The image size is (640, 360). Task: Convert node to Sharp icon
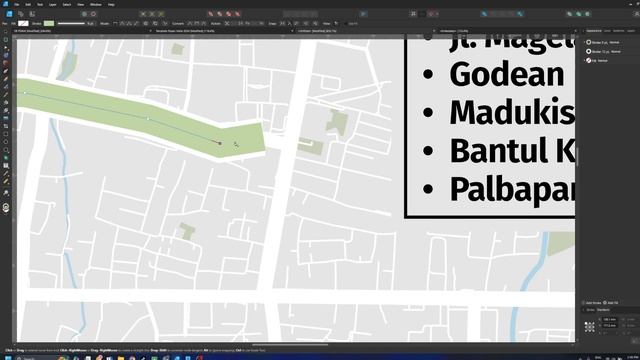point(190,24)
